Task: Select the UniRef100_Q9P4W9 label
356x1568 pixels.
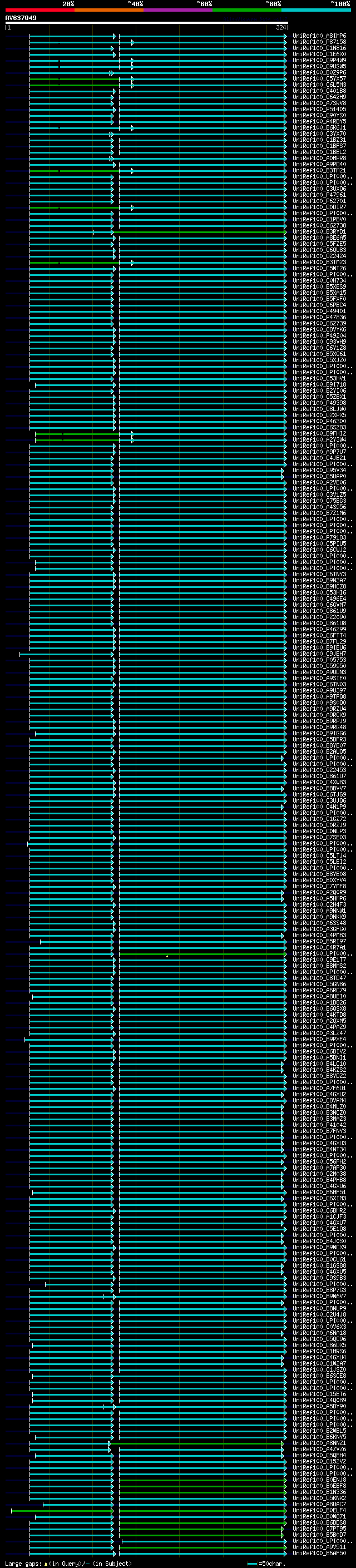Action: pyautogui.click(x=319, y=60)
